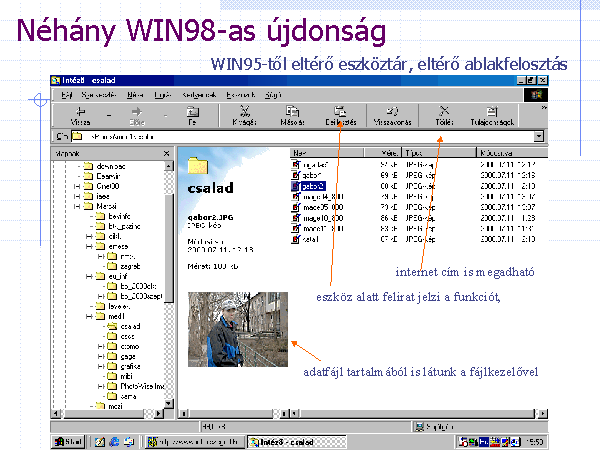The height and width of the screenshot is (450, 600).
Task: Paste using the Beillesztés toolbar icon
Action: click(340, 115)
